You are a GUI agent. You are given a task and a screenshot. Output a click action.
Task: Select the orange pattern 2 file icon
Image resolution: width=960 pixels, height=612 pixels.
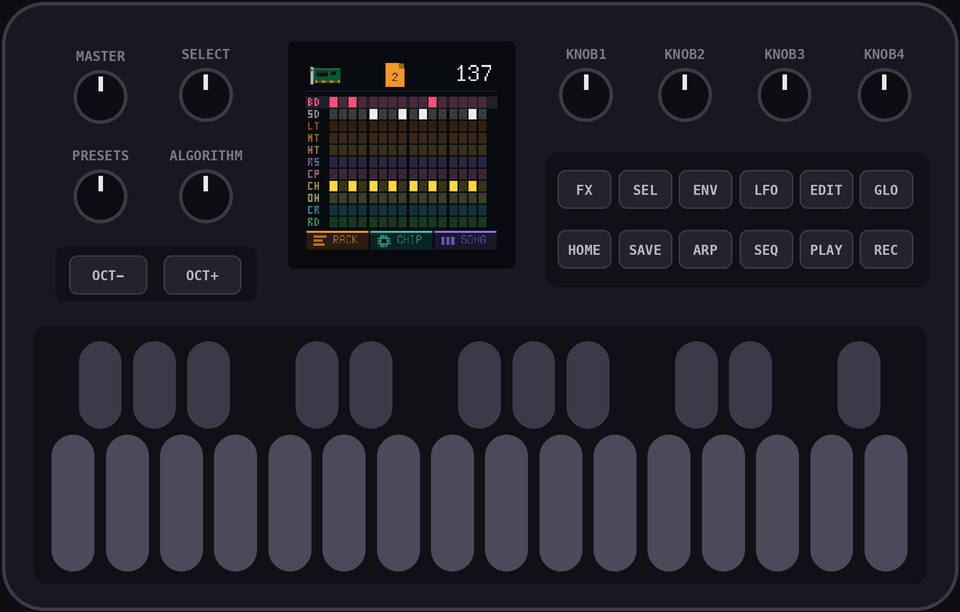[x=395, y=75]
